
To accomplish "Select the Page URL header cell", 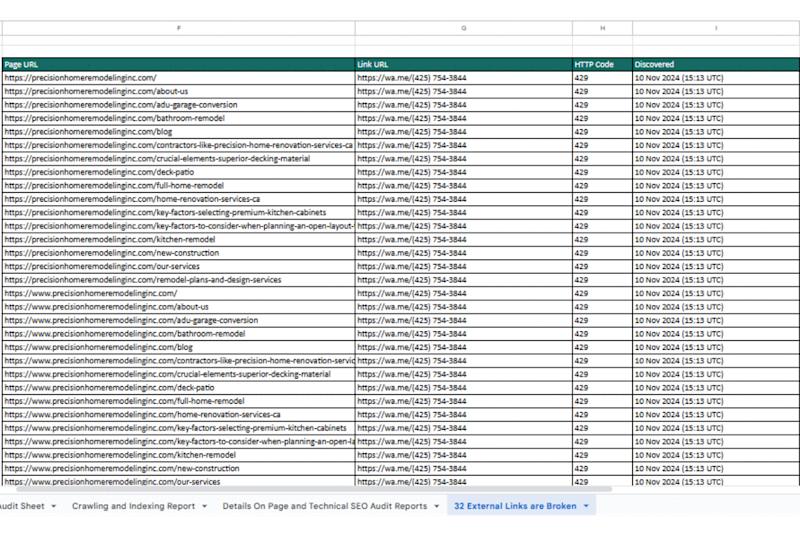I will [x=179, y=64].
